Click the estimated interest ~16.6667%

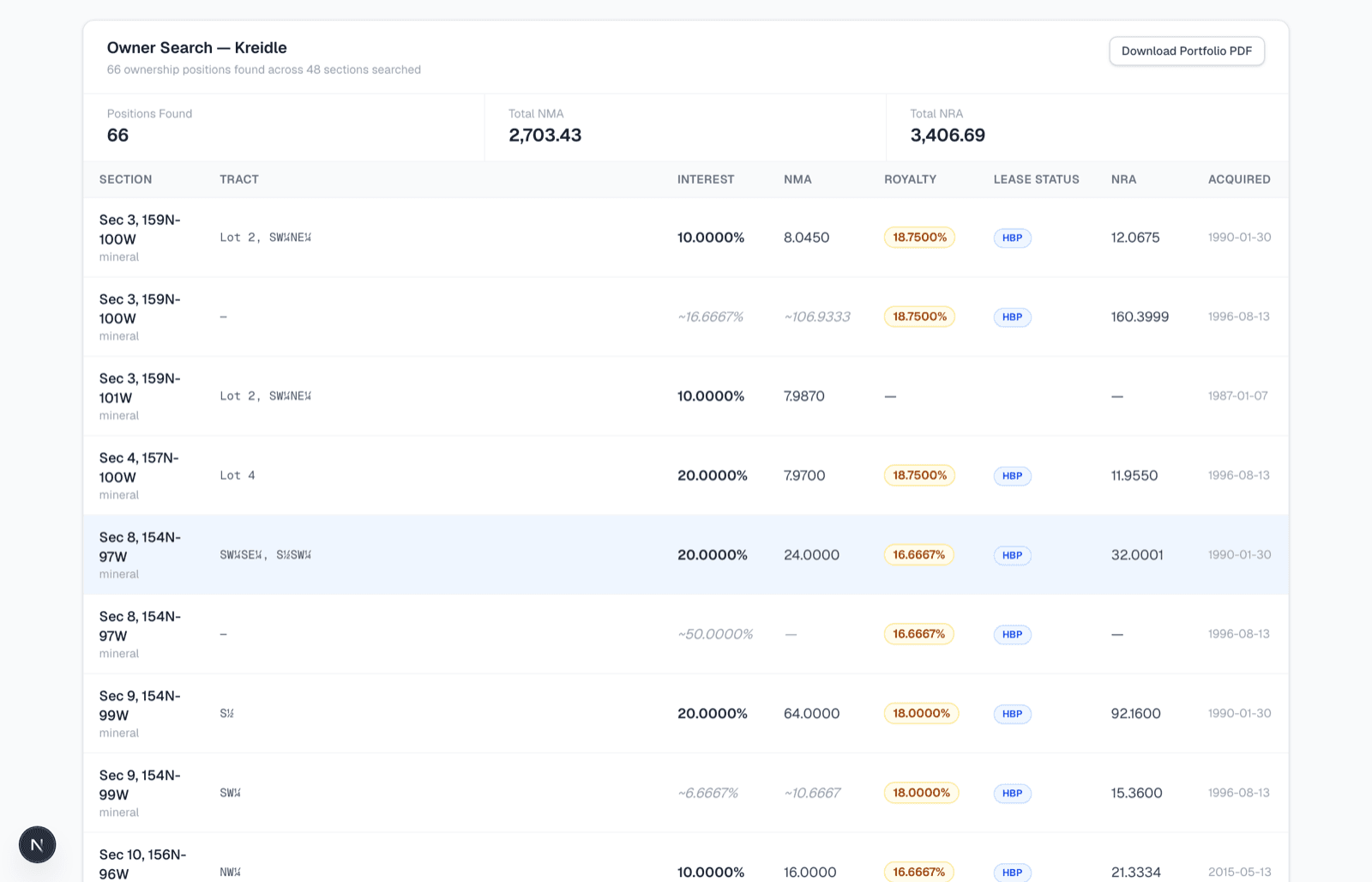710,317
